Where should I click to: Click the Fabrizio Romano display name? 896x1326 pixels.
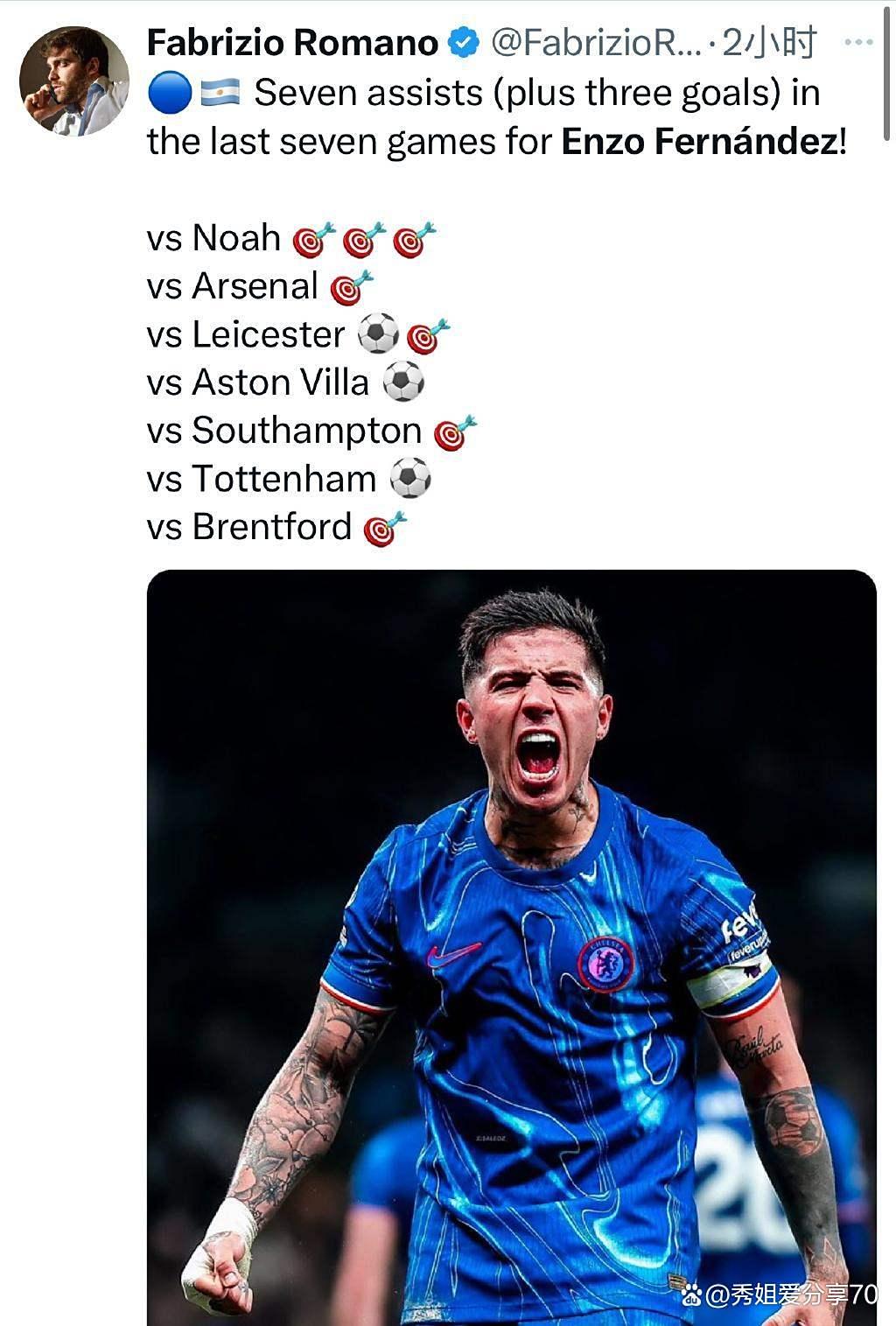pyautogui.click(x=293, y=42)
